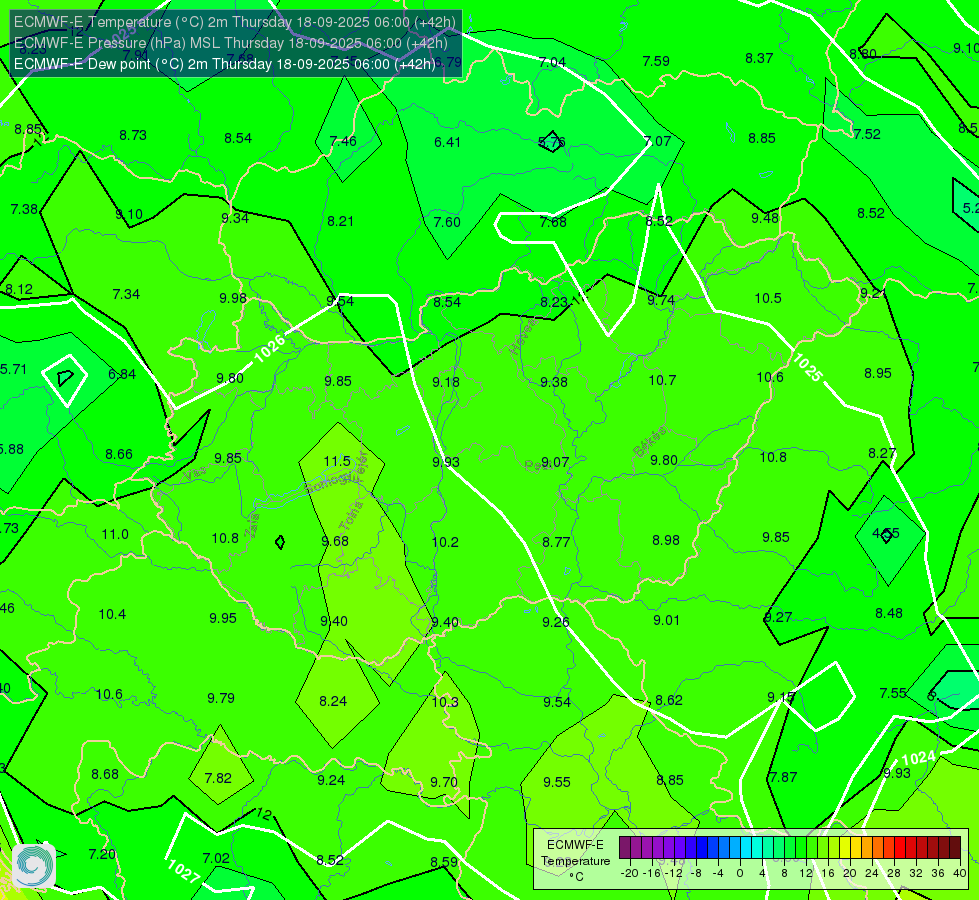Select the ECMWF-E Temperature 2m title line

[x=235, y=22]
